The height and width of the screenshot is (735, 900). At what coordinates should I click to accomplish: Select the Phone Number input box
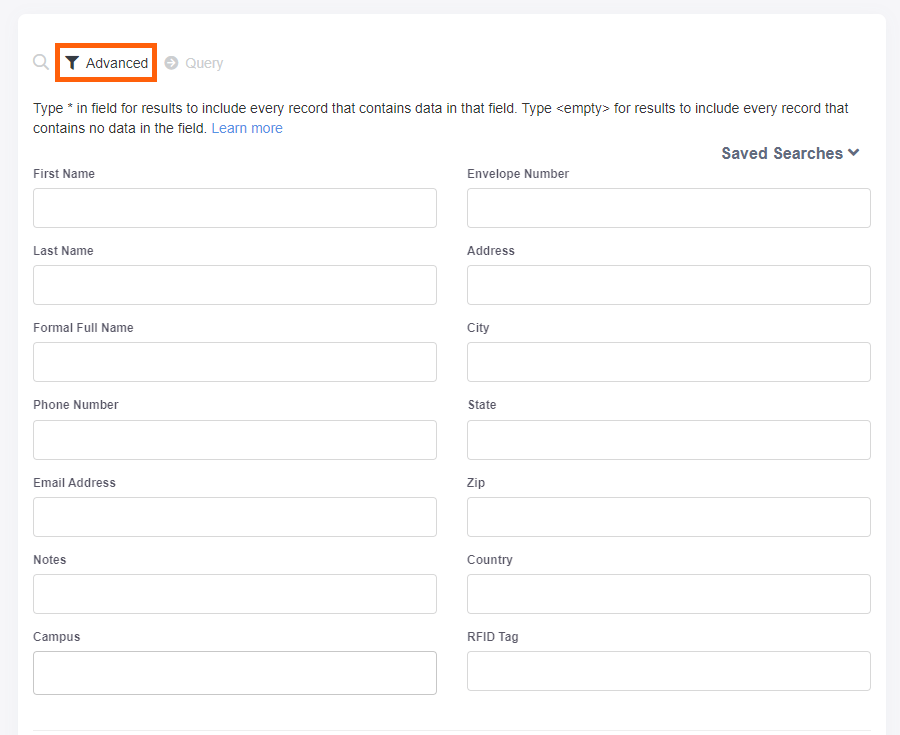[235, 440]
